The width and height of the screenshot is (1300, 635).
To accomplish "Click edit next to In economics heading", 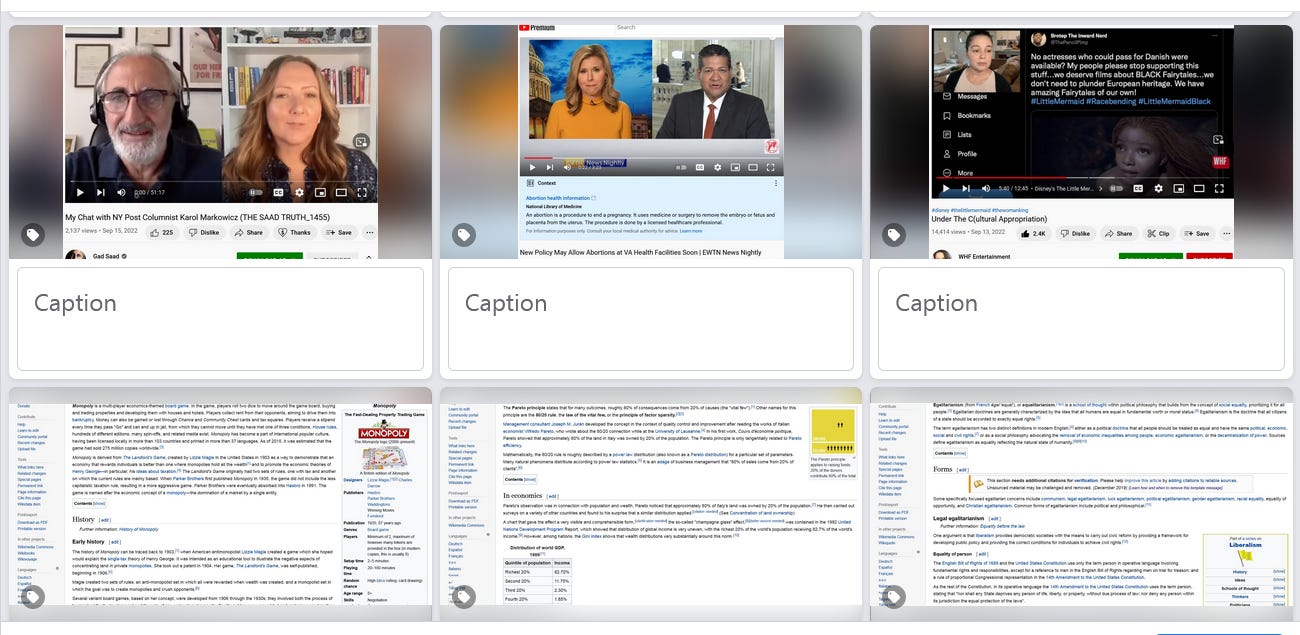I will click(x=552, y=496).
